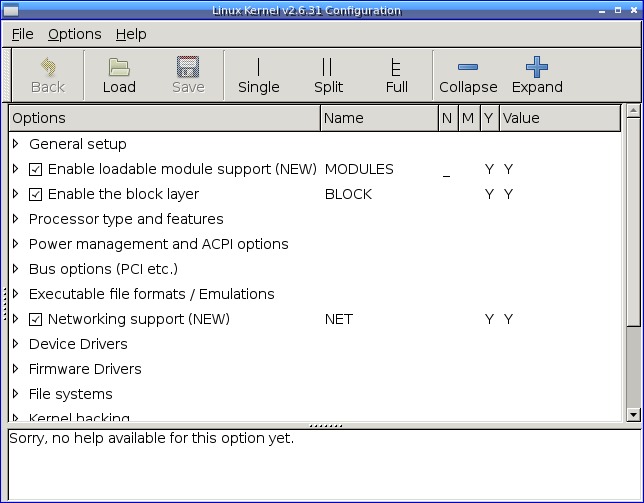Click the Back arrow toolbar icon
The height and width of the screenshot is (503, 644).
click(x=47, y=67)
